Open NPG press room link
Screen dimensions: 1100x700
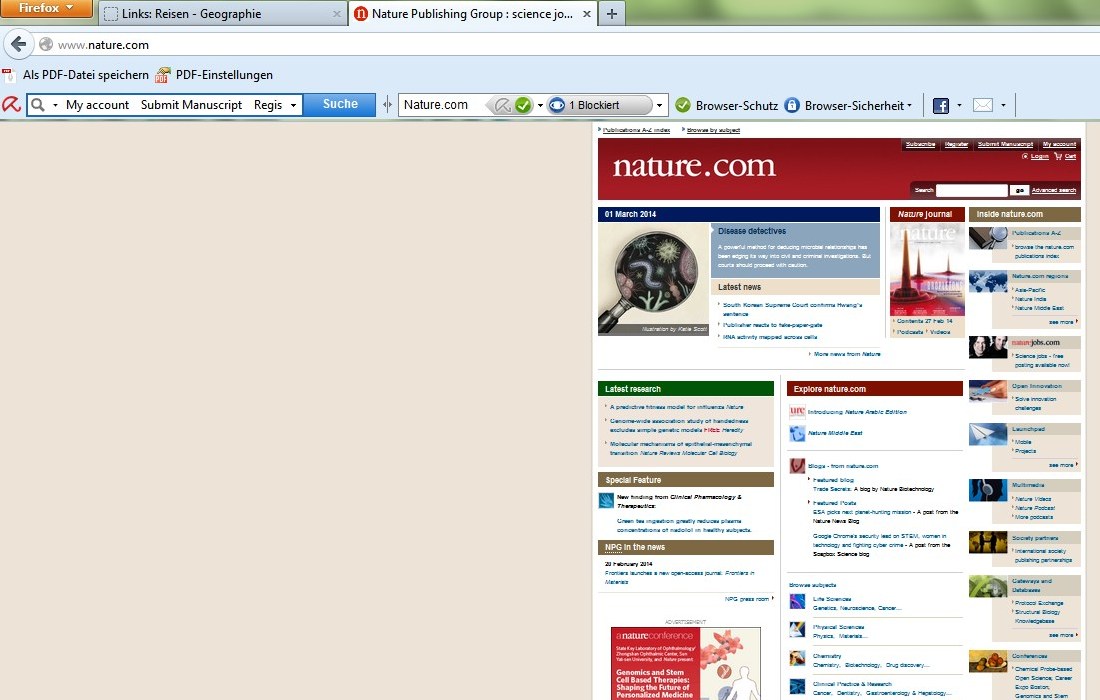point(747,599)
